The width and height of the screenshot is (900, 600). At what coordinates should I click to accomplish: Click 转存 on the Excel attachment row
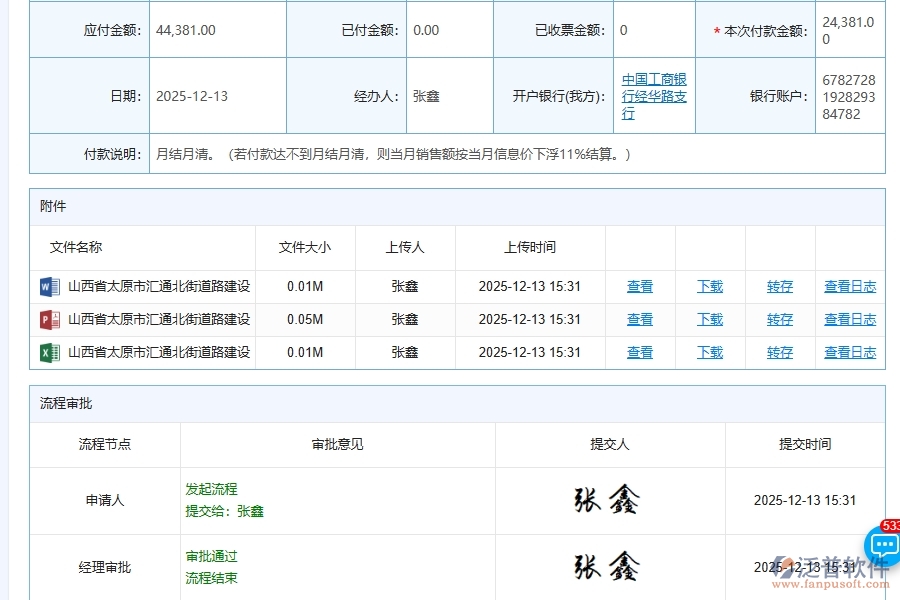pos(779,352)
